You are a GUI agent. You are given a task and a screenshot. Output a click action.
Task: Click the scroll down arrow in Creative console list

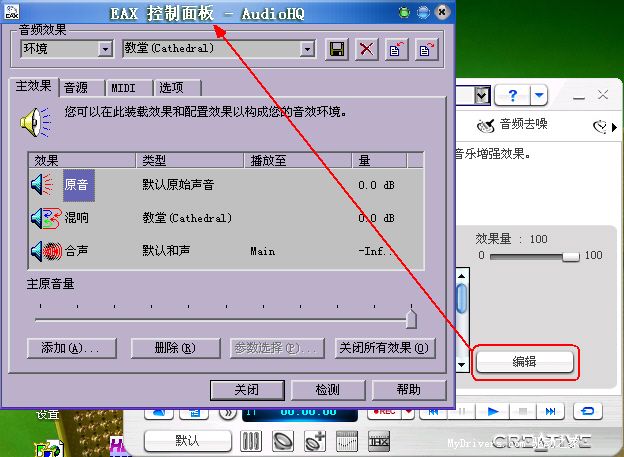[462, 365]
